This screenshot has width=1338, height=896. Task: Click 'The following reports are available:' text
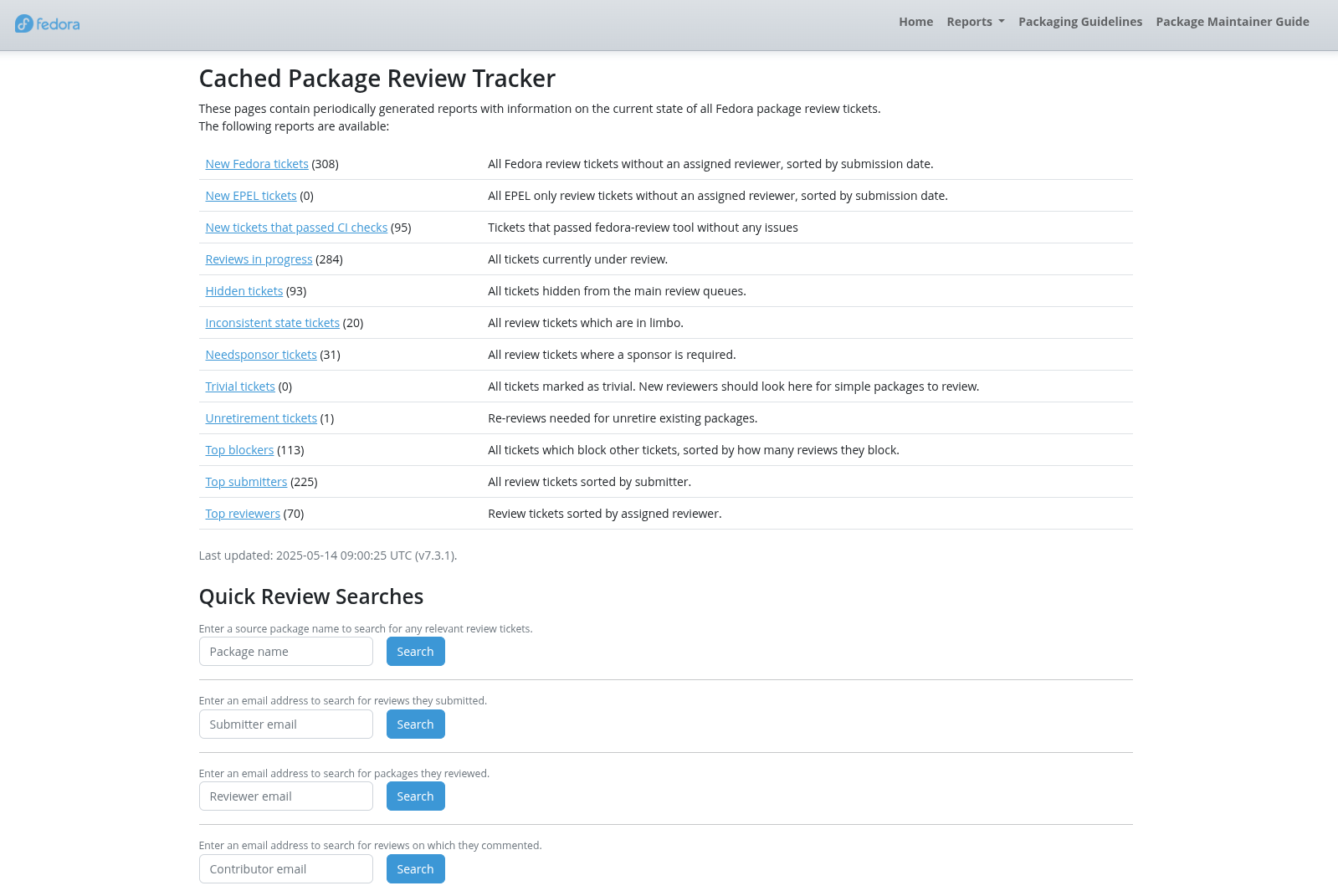click(294, 126)
